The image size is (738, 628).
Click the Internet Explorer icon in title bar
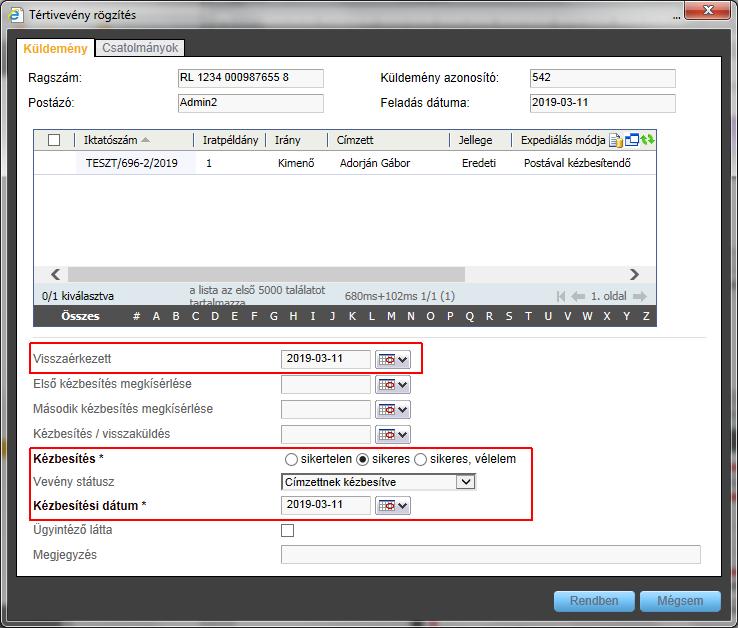(16, 15)
